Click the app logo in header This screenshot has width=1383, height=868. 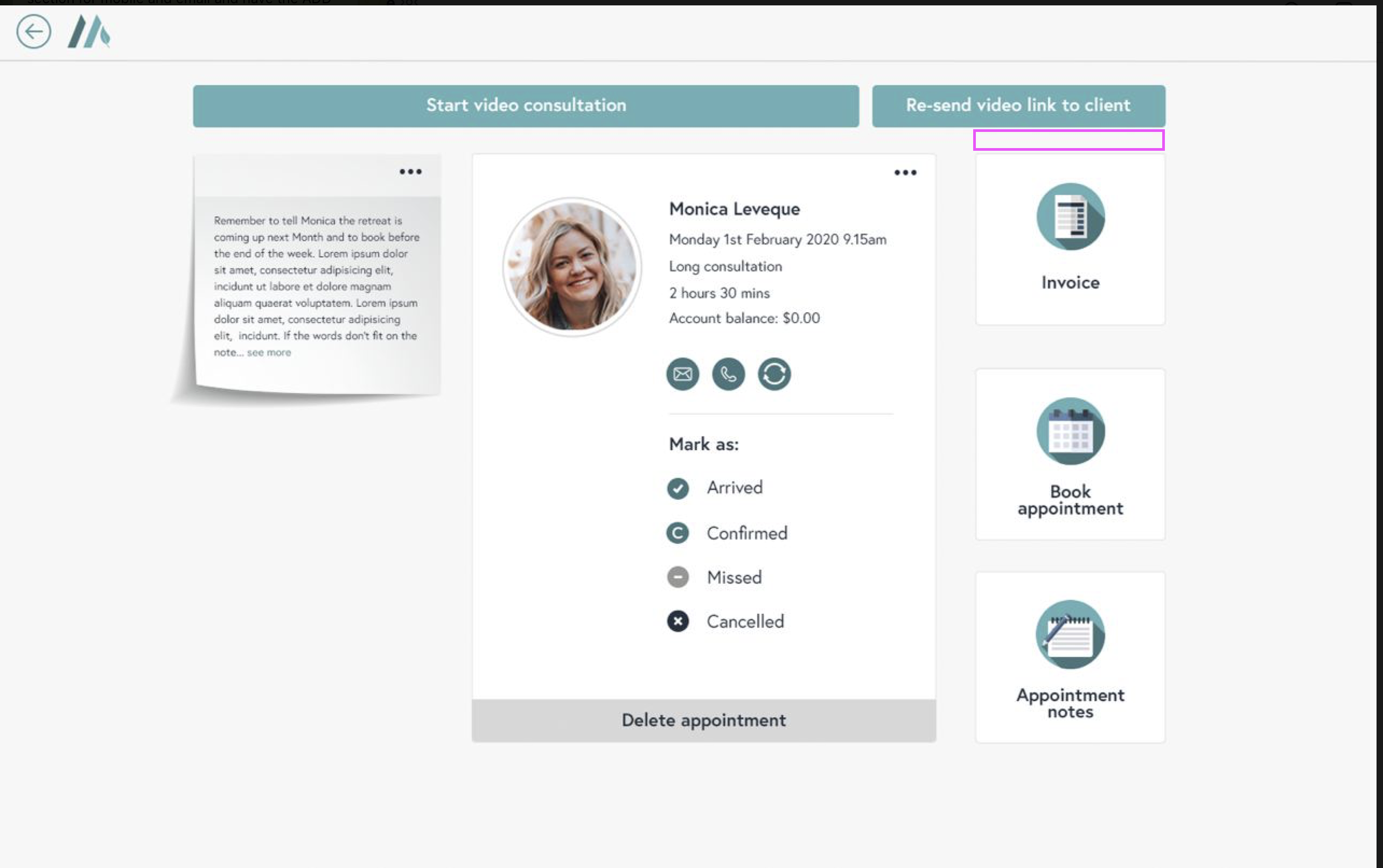[89, 32]
